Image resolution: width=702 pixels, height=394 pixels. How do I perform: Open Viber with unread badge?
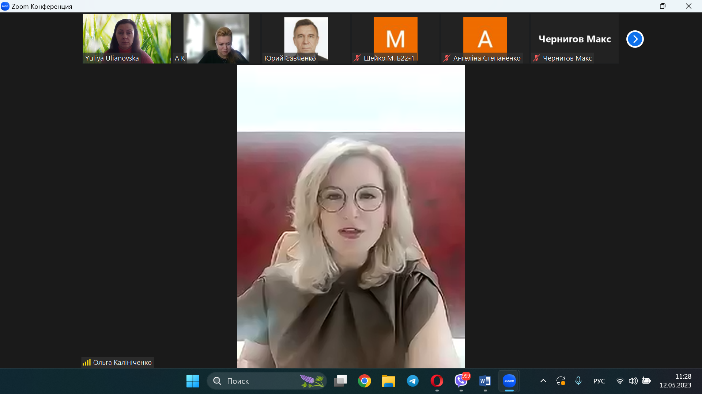(461, 381)
